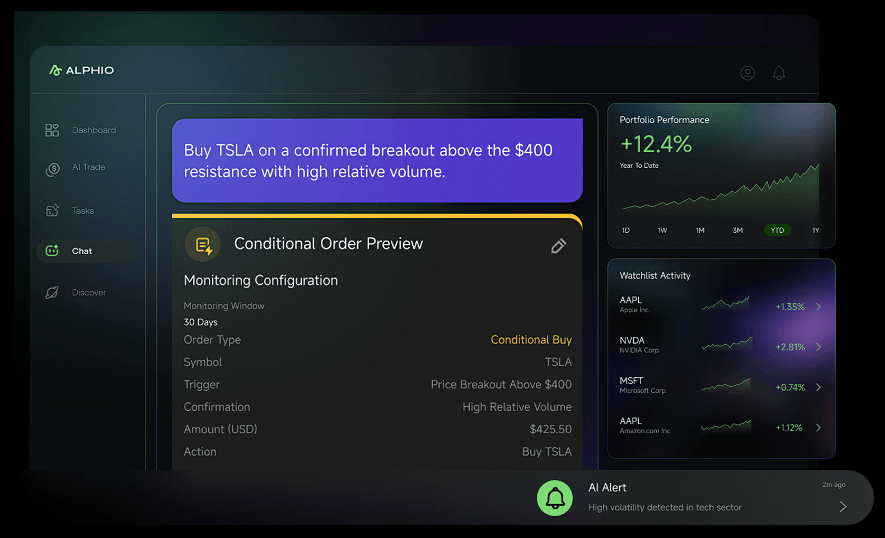Image resolution: width=885 pixels, height=538 pixels.
Task: Expand the MSFT watchlist row chevron
Action: (818, 387)
